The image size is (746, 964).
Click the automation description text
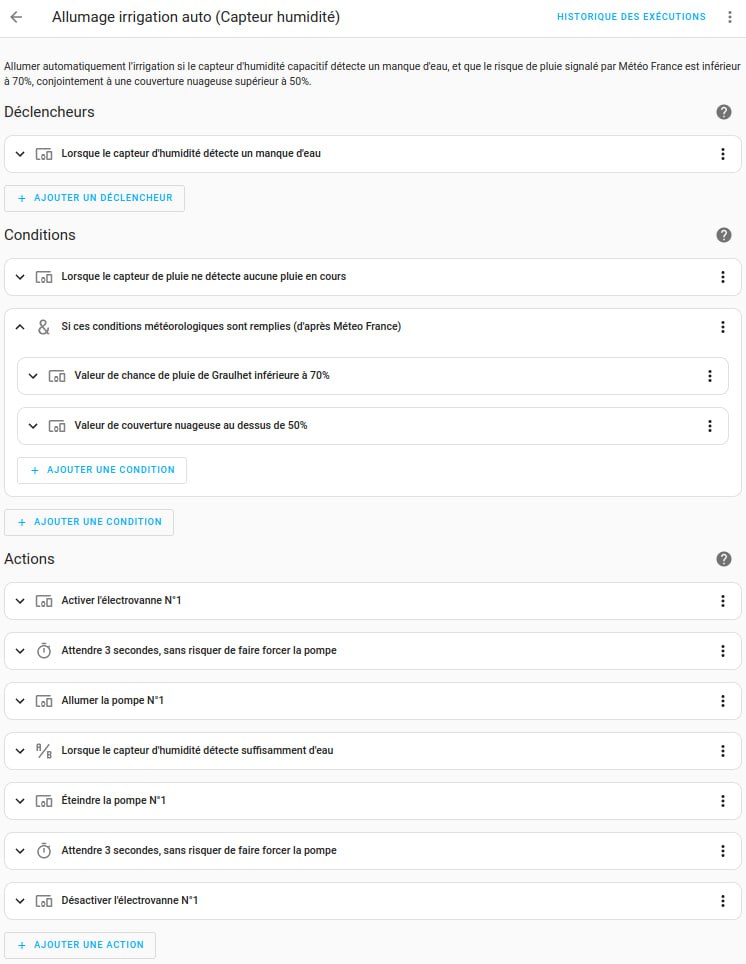pos(372,74)
